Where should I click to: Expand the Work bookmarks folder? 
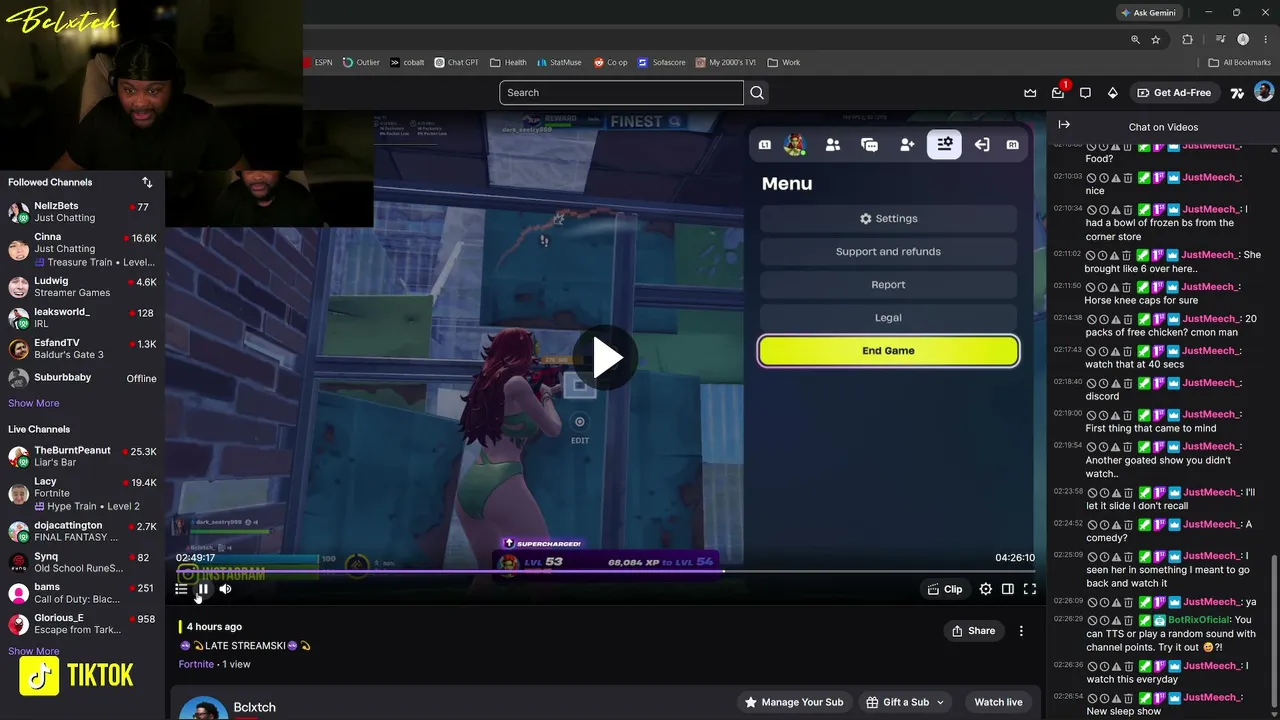coord(784,62)
